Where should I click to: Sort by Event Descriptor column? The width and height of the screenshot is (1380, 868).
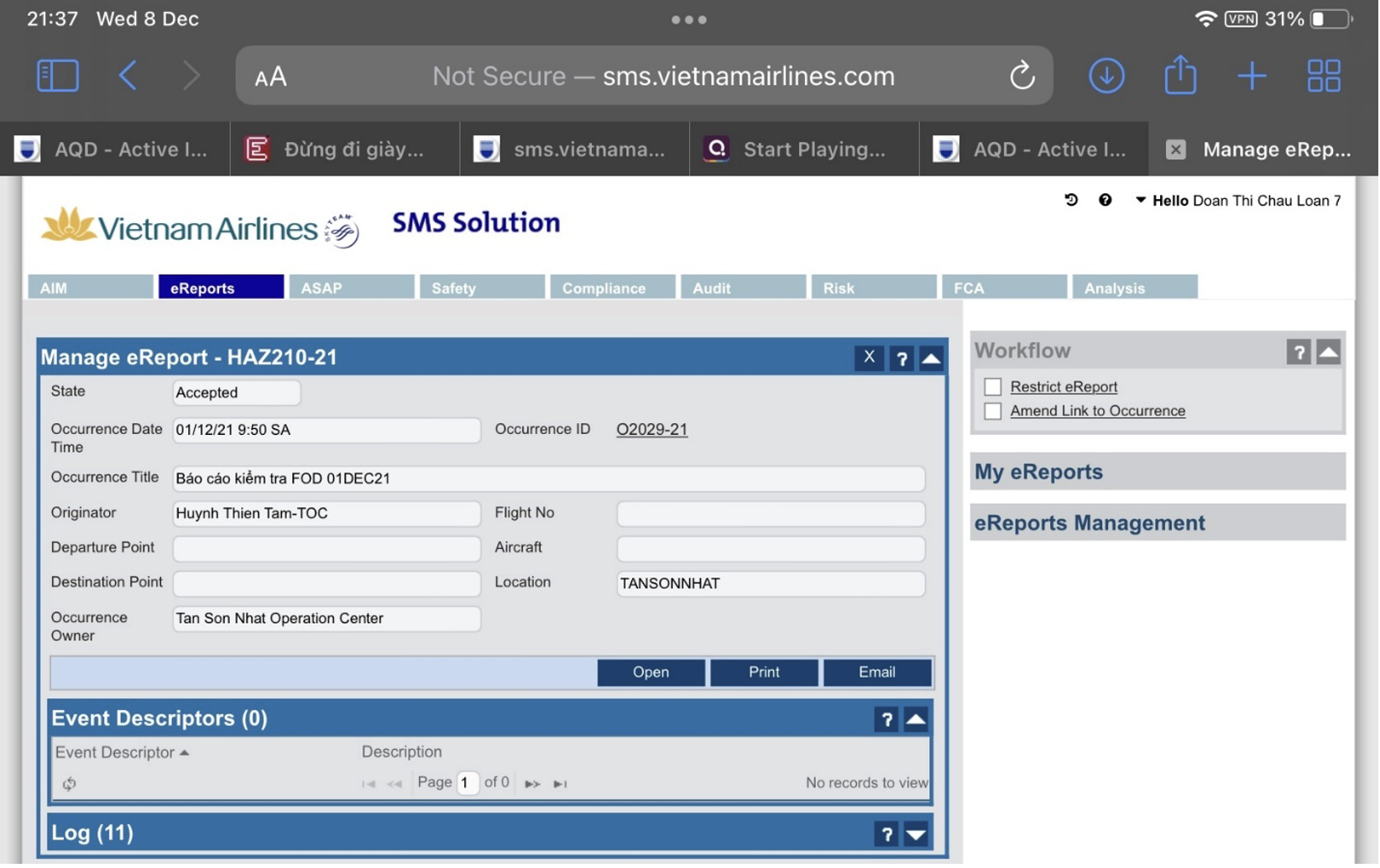122,753
